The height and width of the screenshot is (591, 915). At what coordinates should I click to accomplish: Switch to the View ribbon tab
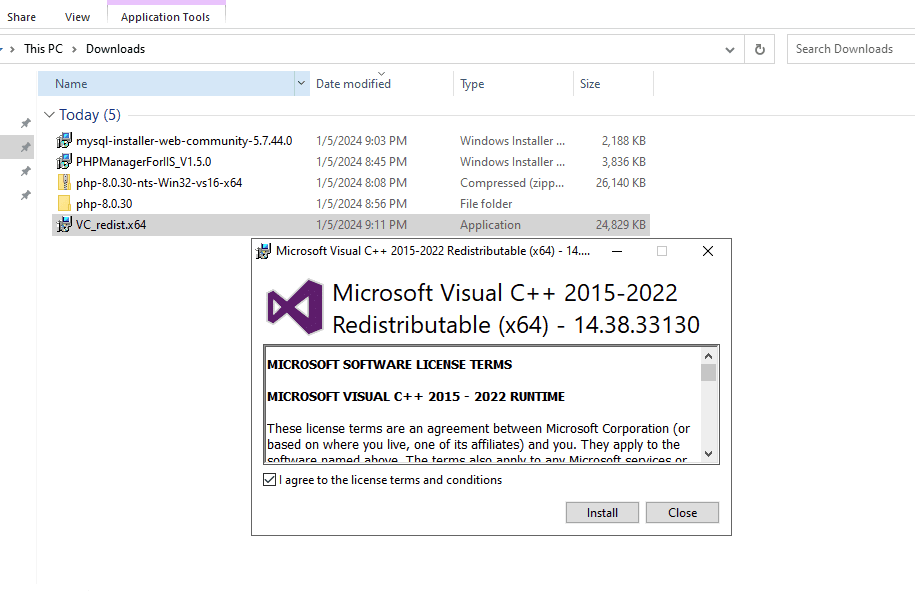pyautogui.click(x=77, y=17)
